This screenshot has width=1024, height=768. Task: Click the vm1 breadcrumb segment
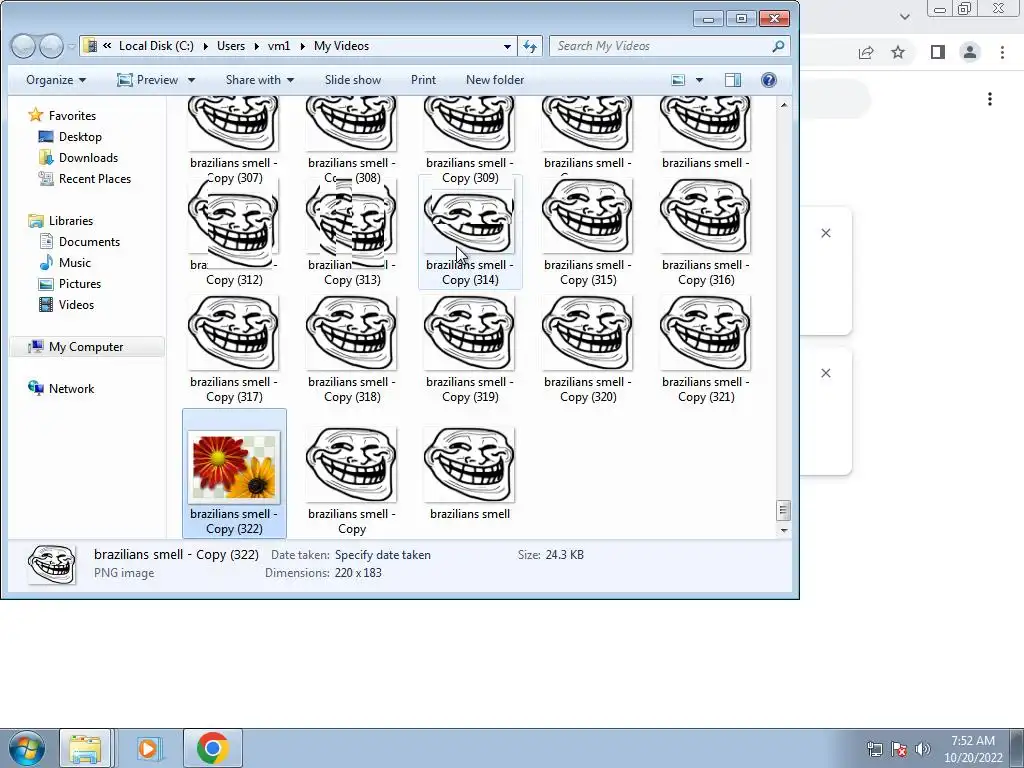click(279, 46)
